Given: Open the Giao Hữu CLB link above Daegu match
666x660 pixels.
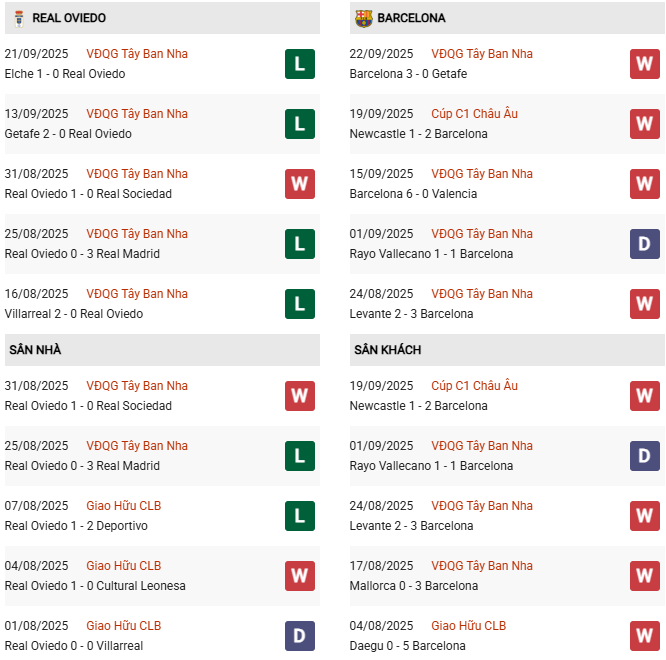Looking at the screenshot, I should (469, 626).
